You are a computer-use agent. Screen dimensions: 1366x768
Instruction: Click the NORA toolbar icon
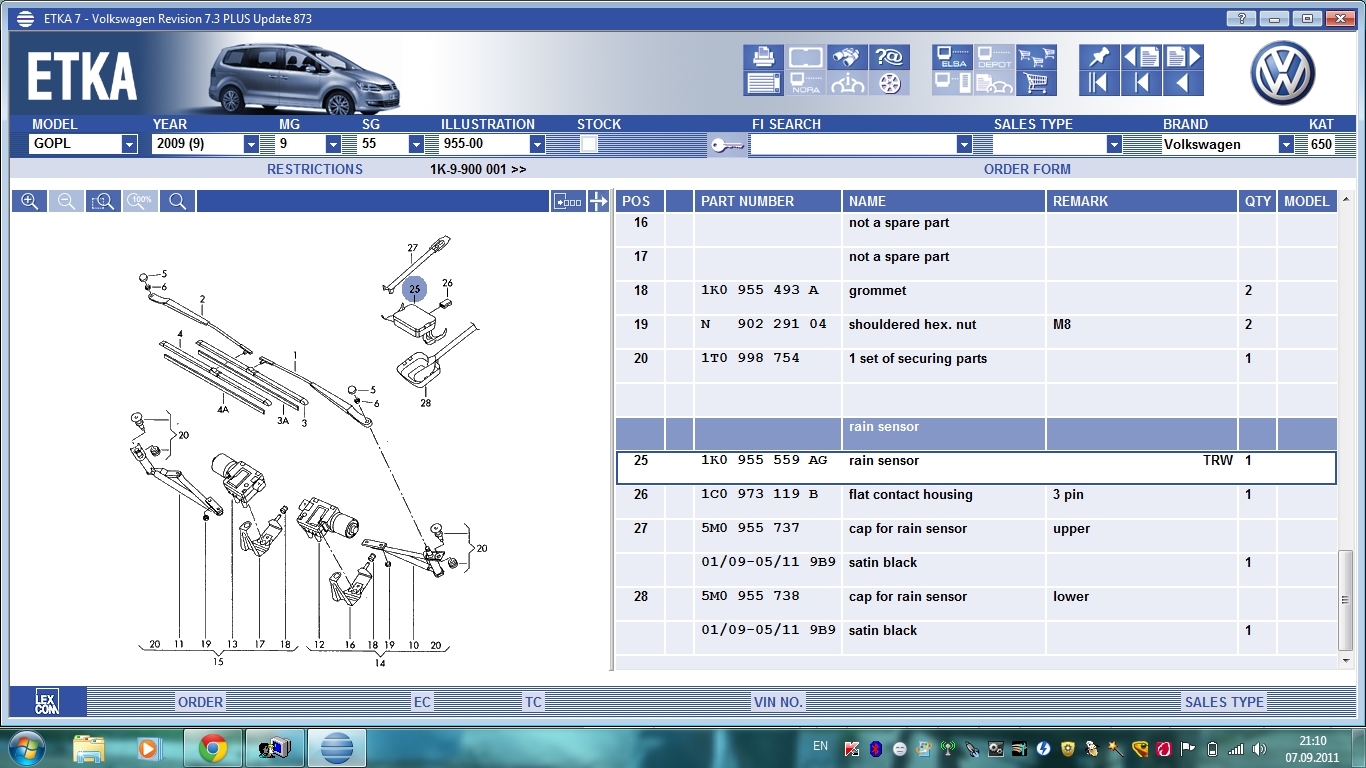pyautogui.click(x=805, y=83)
